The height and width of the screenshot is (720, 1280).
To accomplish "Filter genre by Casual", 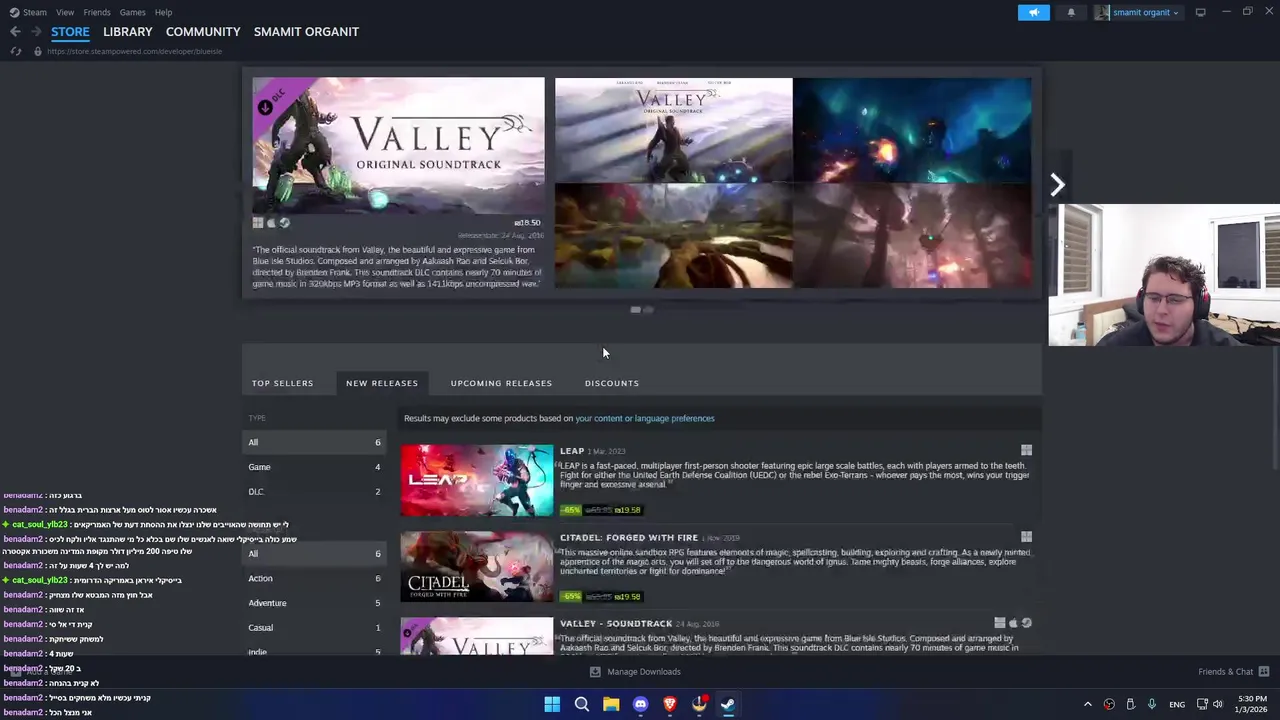I will pos(314,628).
